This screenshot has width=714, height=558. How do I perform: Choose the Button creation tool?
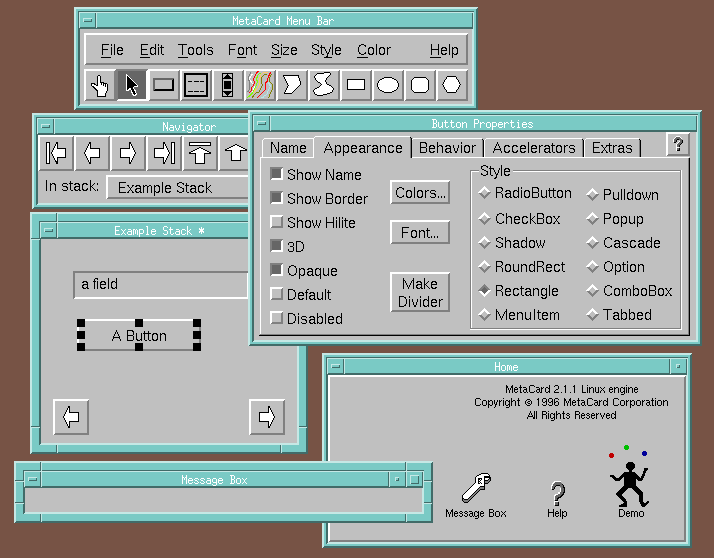coord(163,85)
